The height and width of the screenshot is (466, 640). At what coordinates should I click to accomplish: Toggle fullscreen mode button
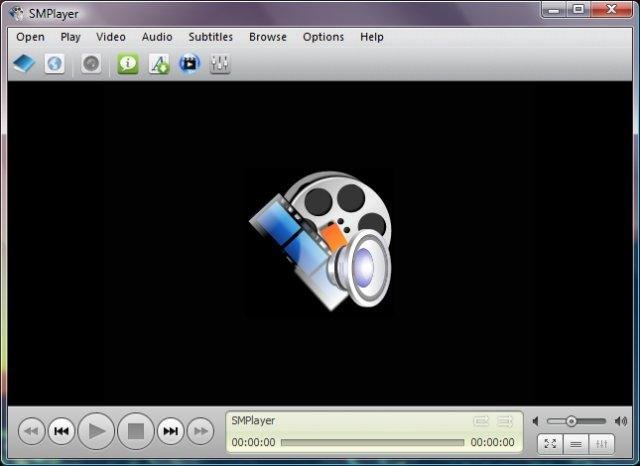pos(550,444)
